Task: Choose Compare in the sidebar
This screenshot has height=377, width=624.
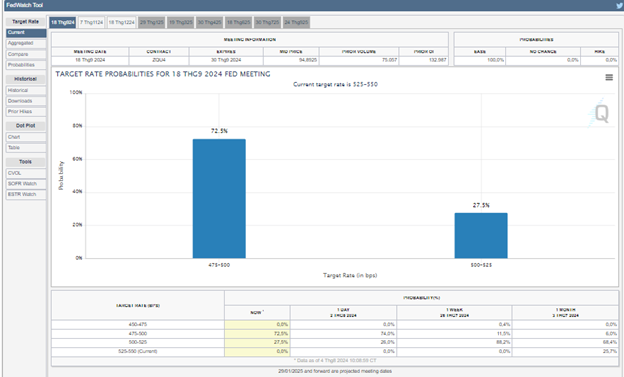Action: (26, 54)
